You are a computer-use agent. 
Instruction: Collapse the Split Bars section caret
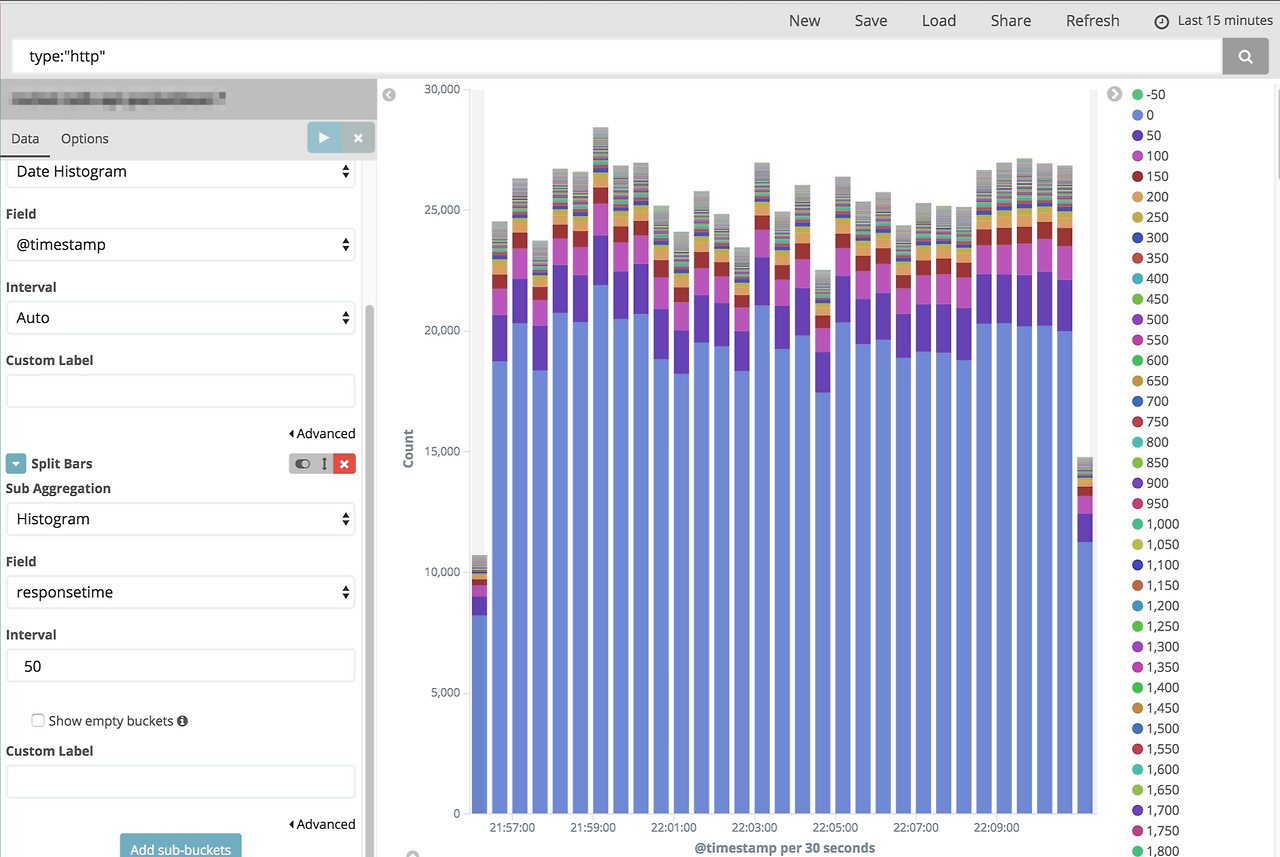click(16, 464)
